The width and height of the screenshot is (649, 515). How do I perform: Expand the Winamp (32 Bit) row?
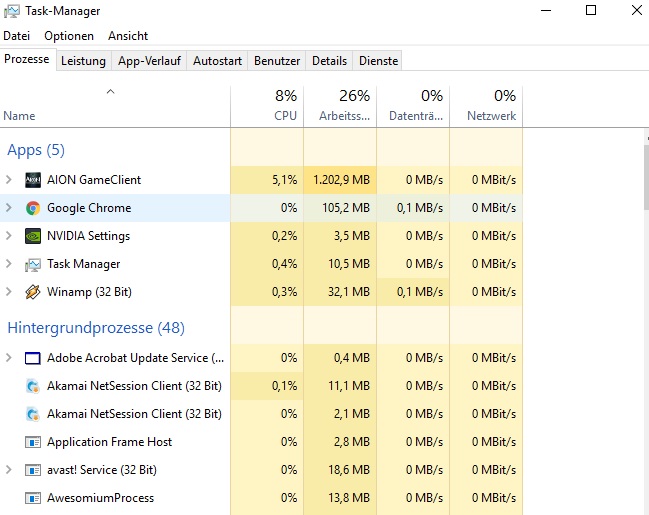point(9,291)
